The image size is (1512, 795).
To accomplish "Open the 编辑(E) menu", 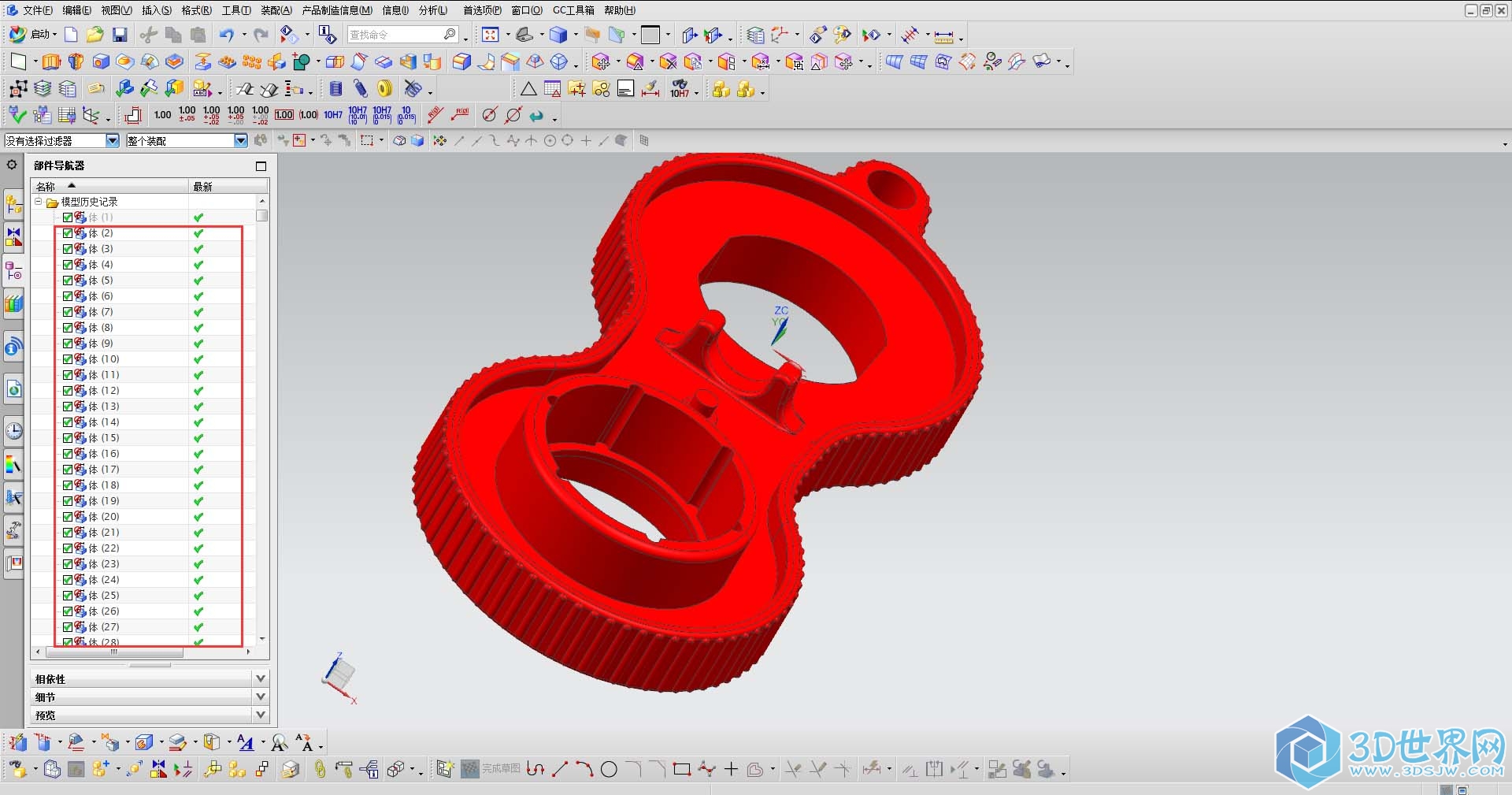I will point(77,10).
